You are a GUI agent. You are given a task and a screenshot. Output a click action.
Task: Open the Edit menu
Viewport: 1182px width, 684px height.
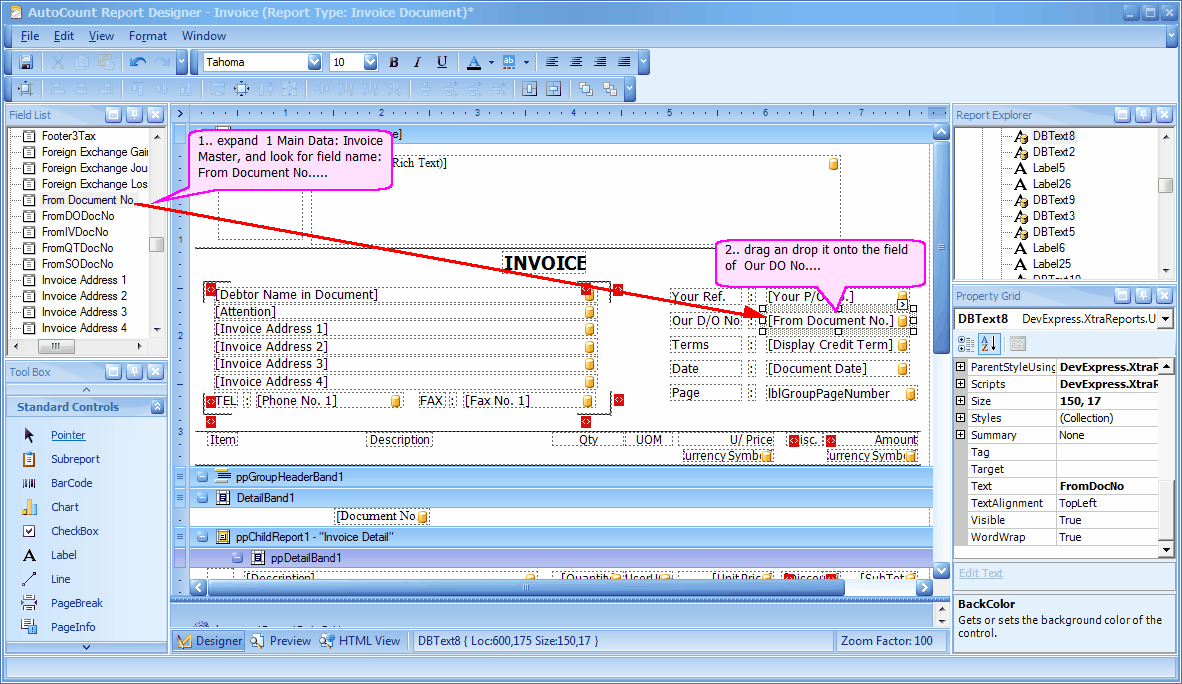(x=63, y=35)
